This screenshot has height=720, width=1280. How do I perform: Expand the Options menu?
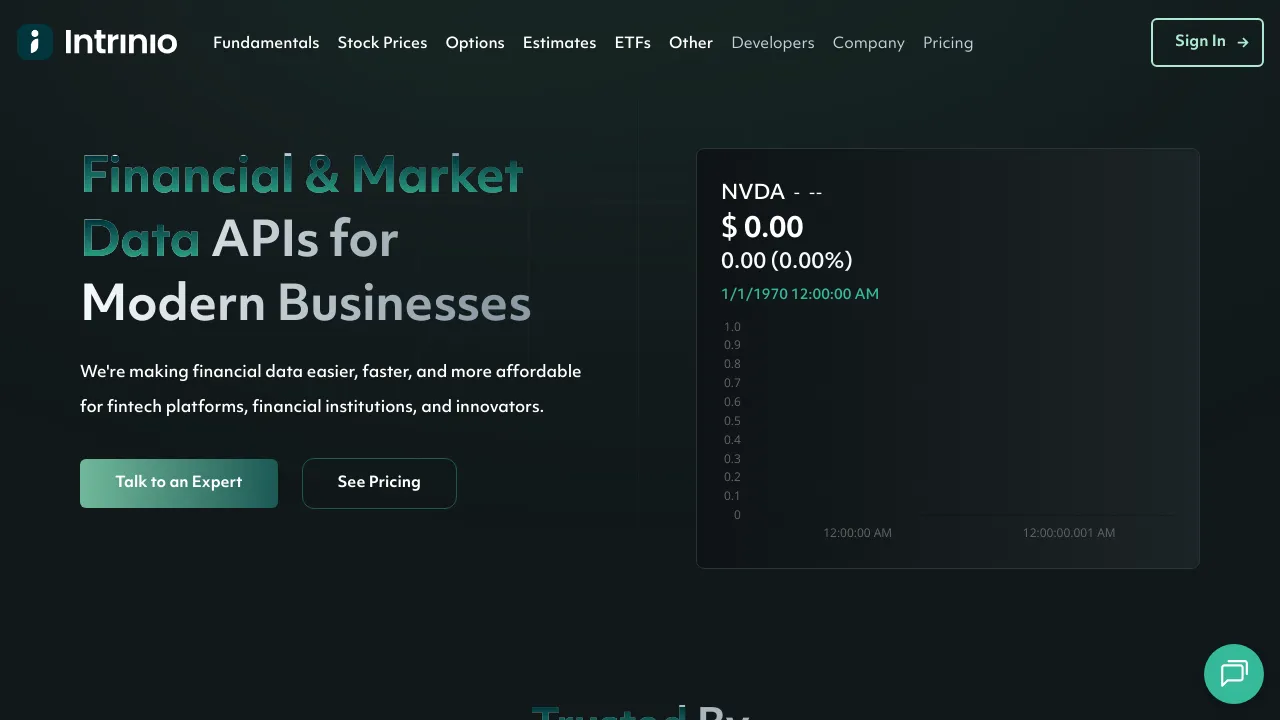(475, 43)
